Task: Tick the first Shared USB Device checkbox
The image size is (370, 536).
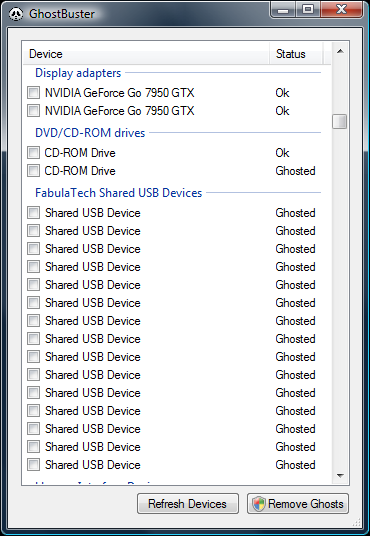Action: [34, 213]
